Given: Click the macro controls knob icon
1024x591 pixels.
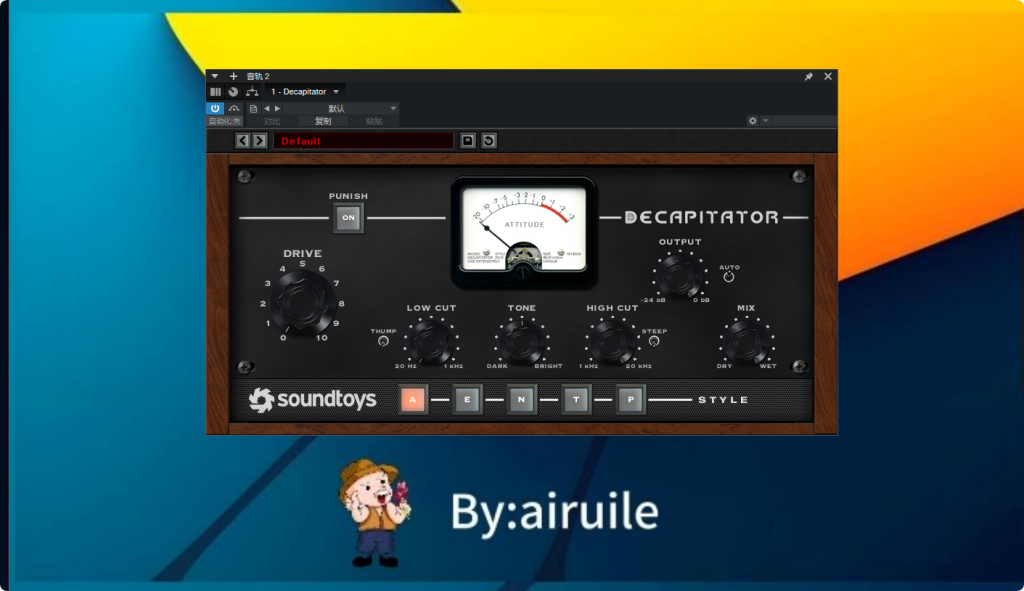Looking at the screenshot, I should pos(233,92).
